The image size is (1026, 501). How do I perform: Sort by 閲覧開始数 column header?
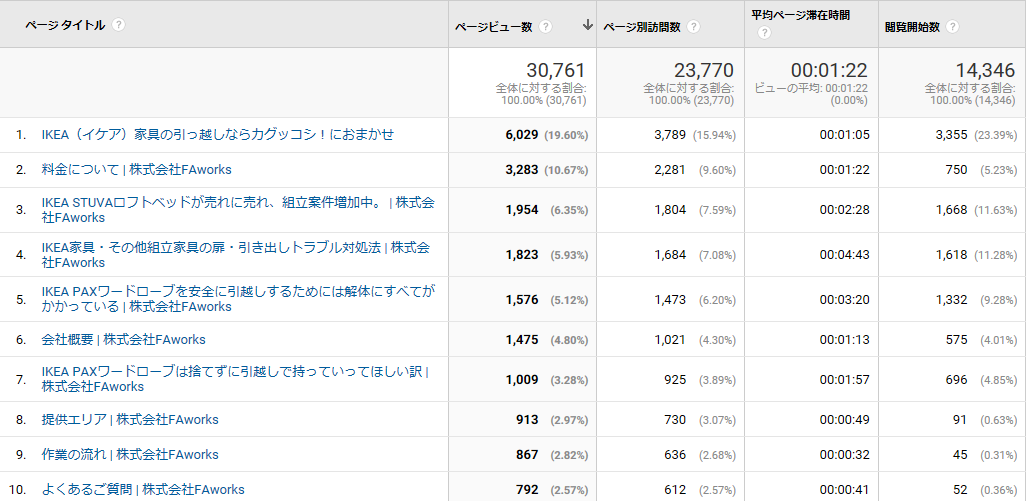click(x=912, y=27)
